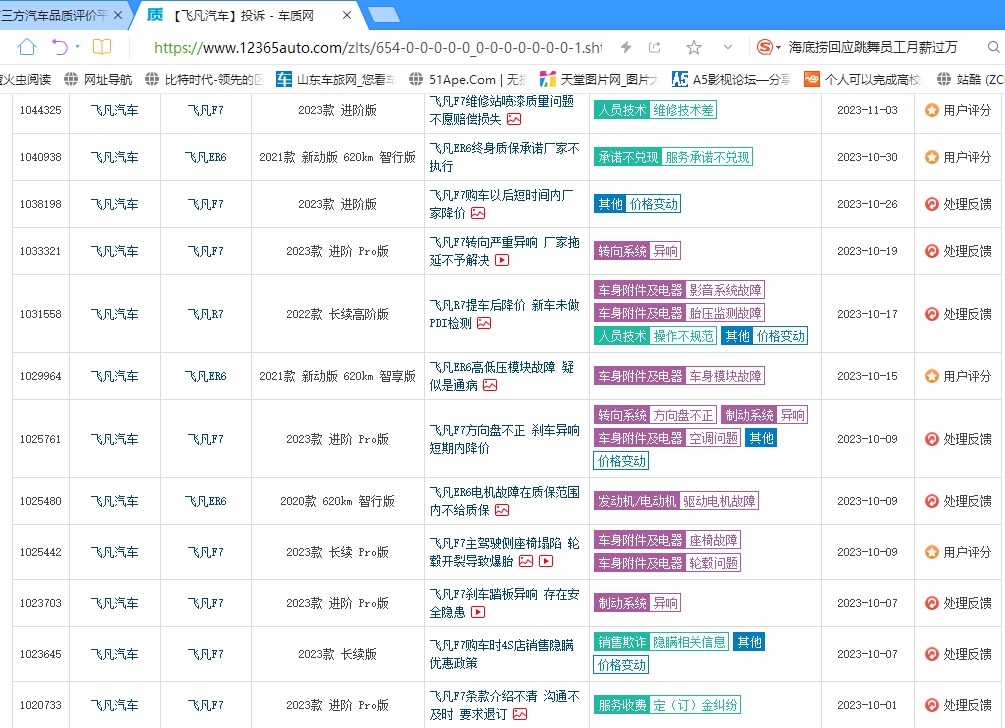Open the 天堂图片网 bookmark

click(x=599, y=79)
